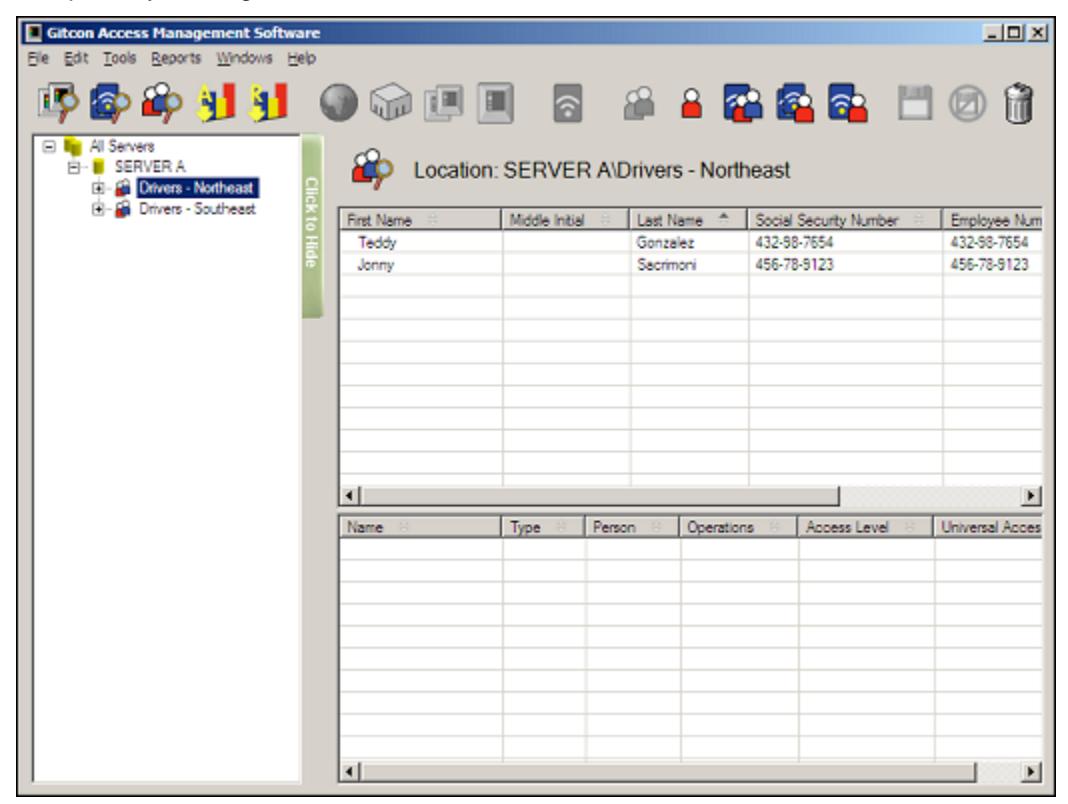Sort lower grid by Operations column

tap(738, 527)
